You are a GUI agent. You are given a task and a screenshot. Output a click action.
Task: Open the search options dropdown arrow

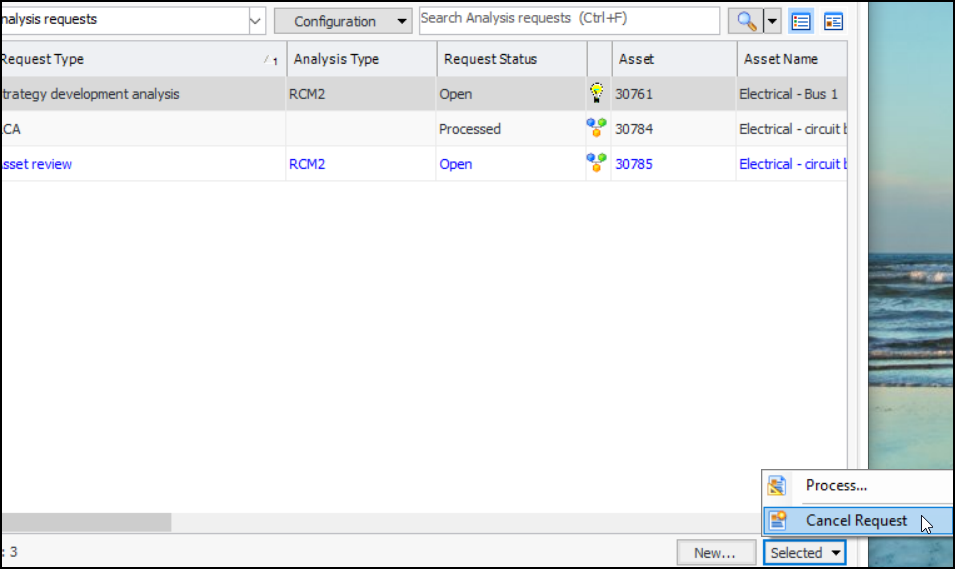[772, 21]
